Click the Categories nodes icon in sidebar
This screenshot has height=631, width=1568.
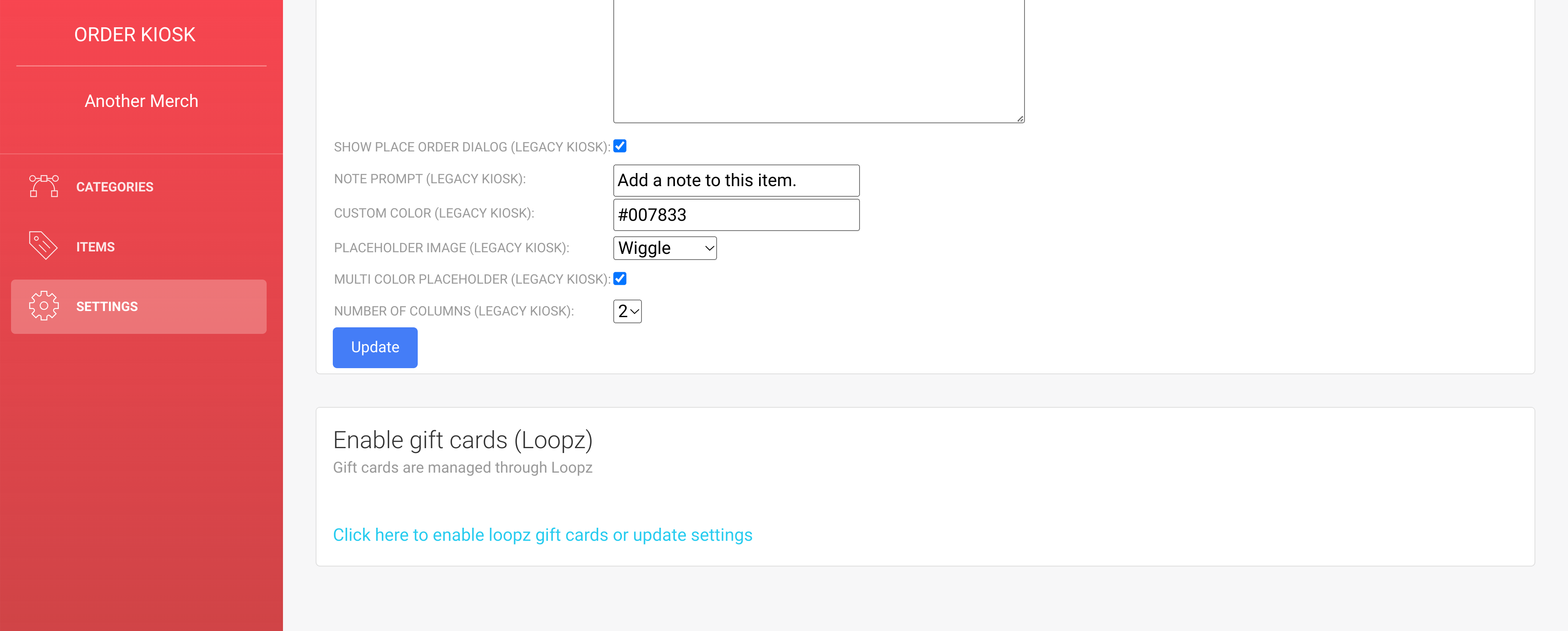(x=44, y=186)
